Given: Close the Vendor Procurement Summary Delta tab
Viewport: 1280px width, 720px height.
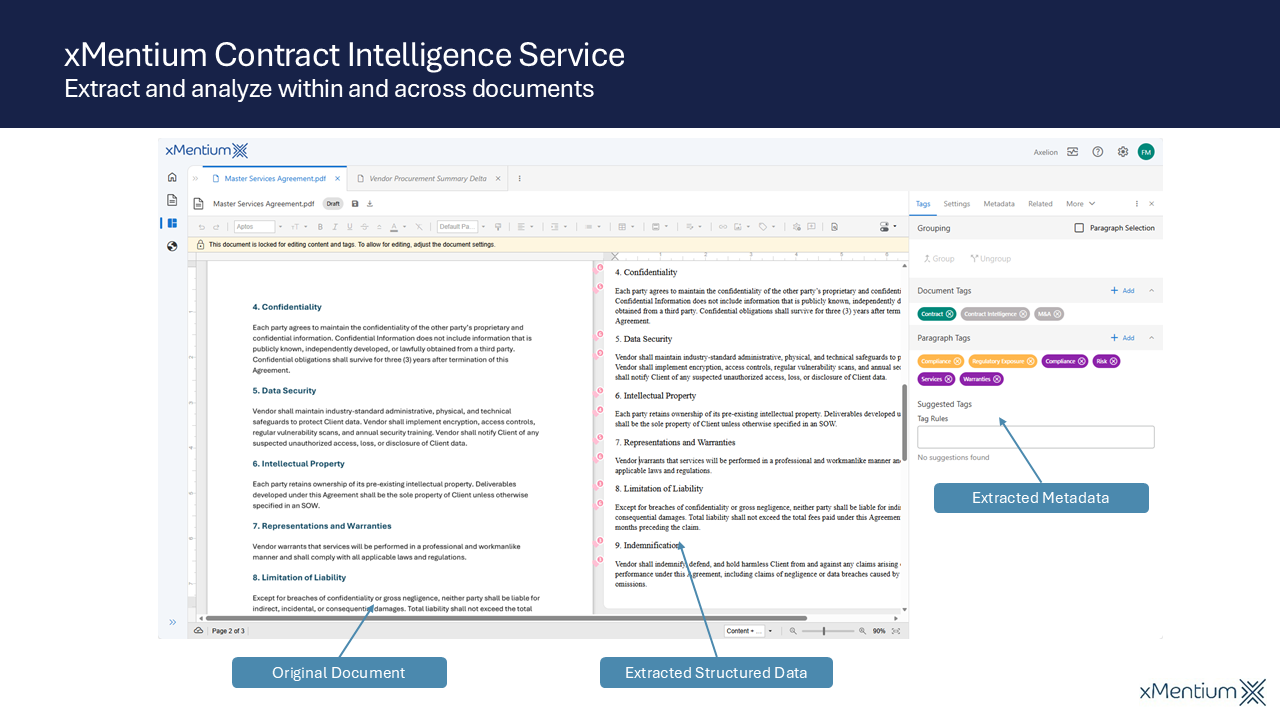Looking at the screenshot, I should coord(499,179).
